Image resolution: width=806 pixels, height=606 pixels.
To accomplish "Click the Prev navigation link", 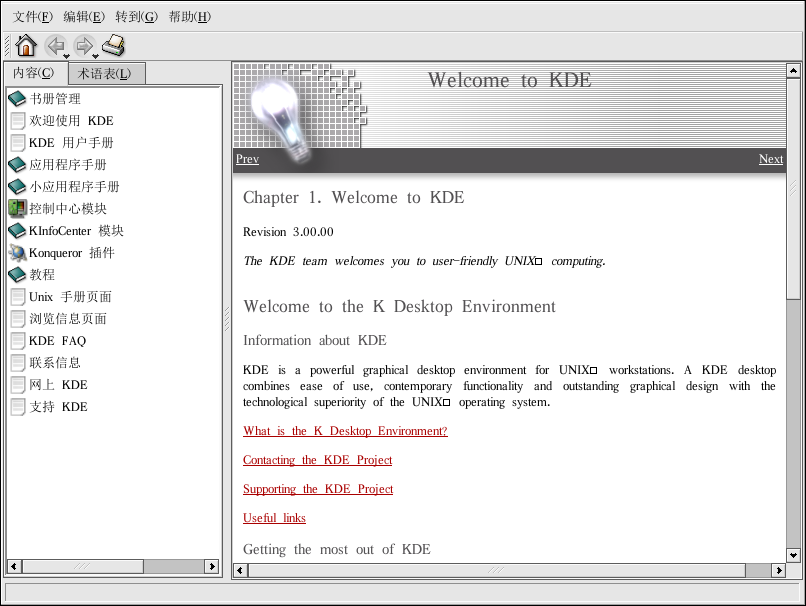I will tap(247, 159).
